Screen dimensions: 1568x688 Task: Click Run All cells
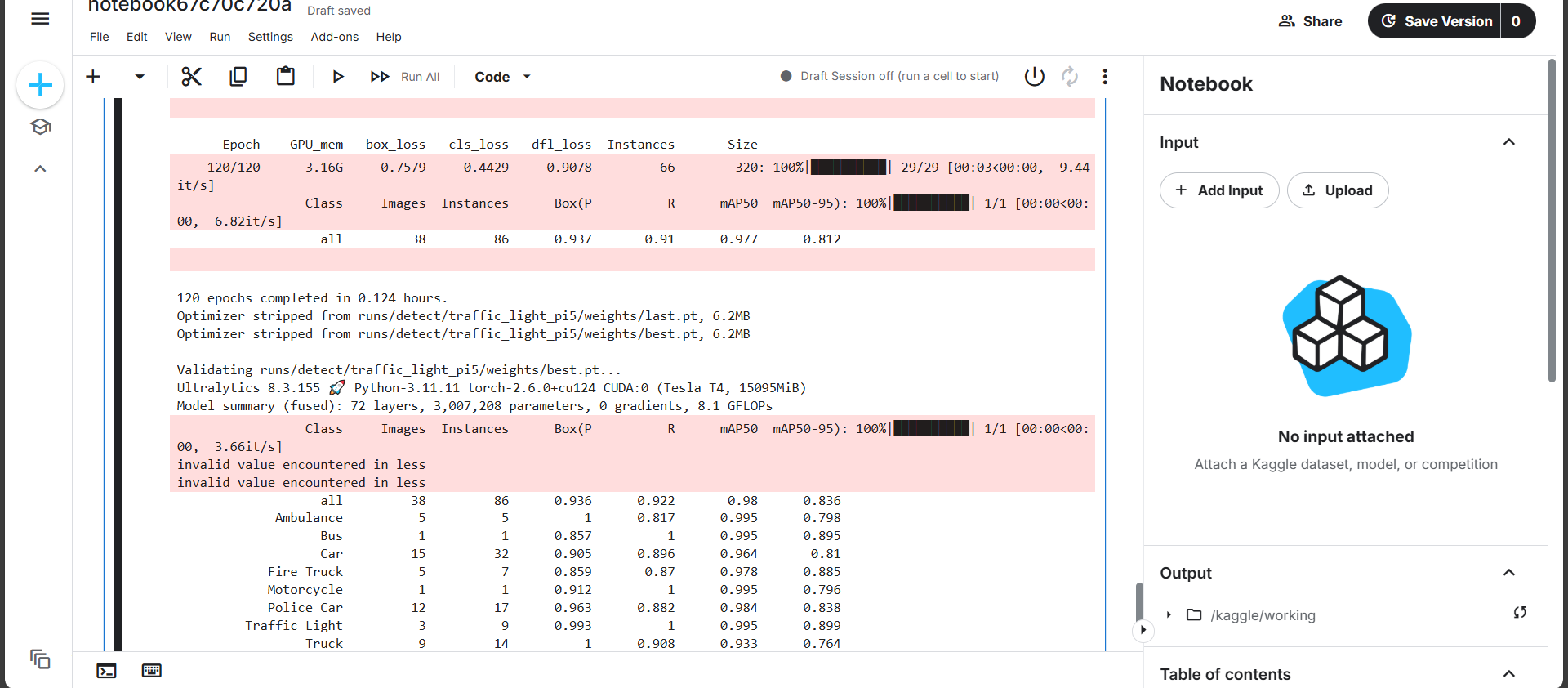(405, 77)
